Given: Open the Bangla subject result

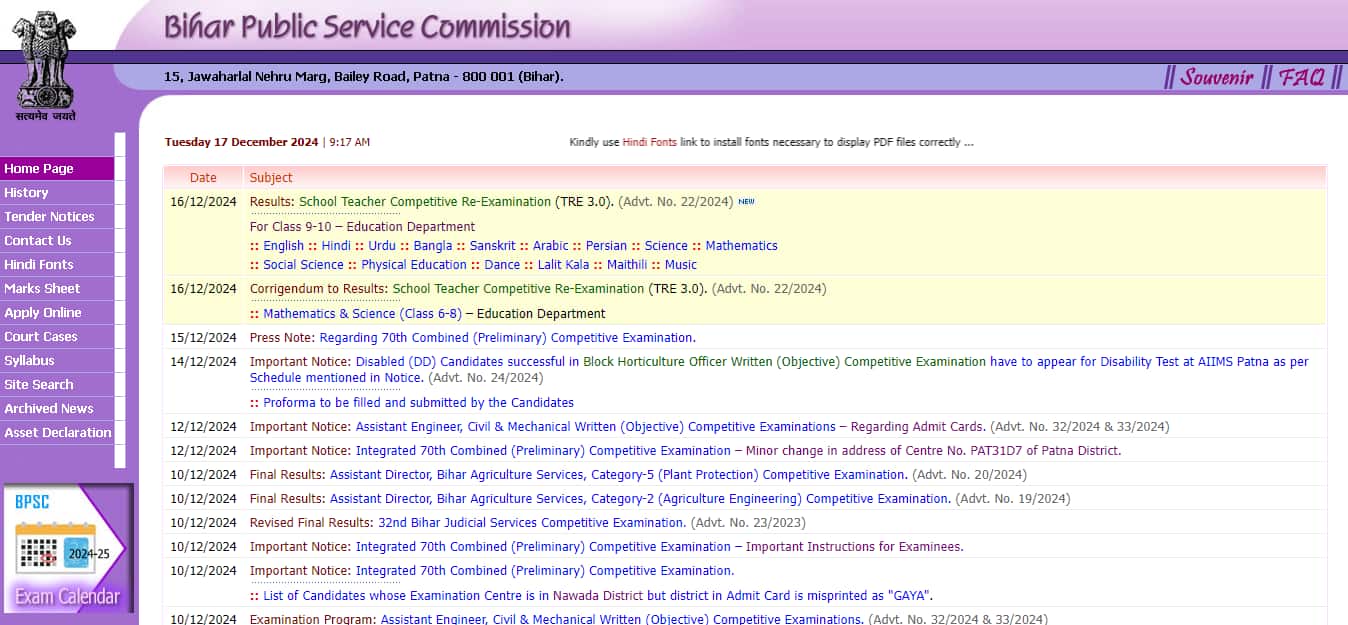Looking at the screenshot, I should click(x=433, y=246).
